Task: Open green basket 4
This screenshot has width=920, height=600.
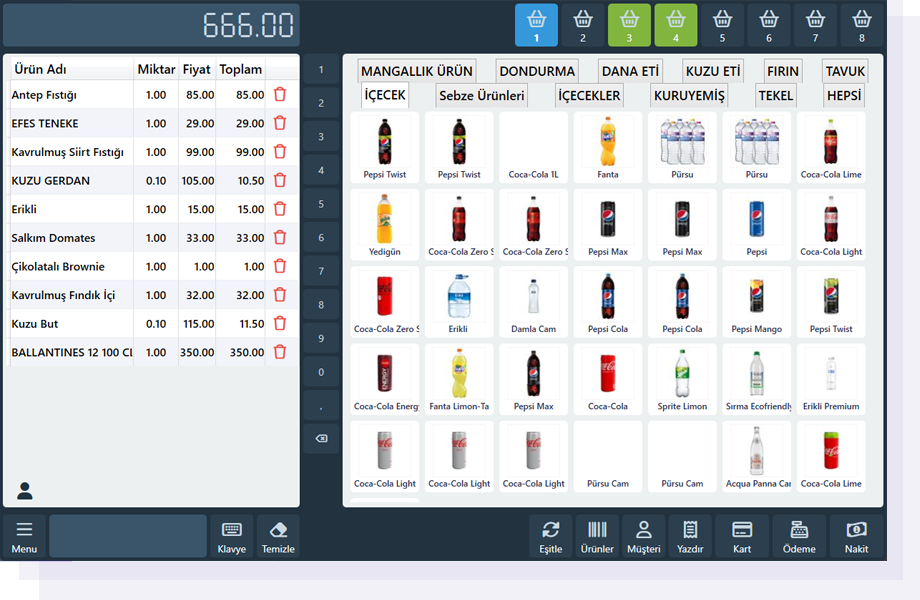Action: click(676, 25)
